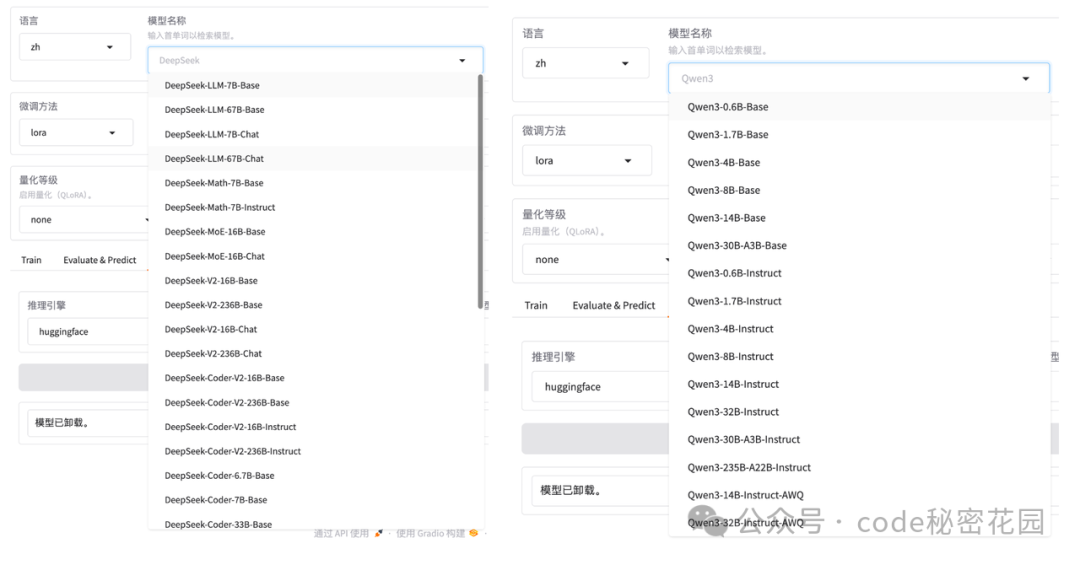This screenshot has width=1080, height=565.
Task: Collapse the DeepSeek model dropdown arrow
Action: point(462,61)
